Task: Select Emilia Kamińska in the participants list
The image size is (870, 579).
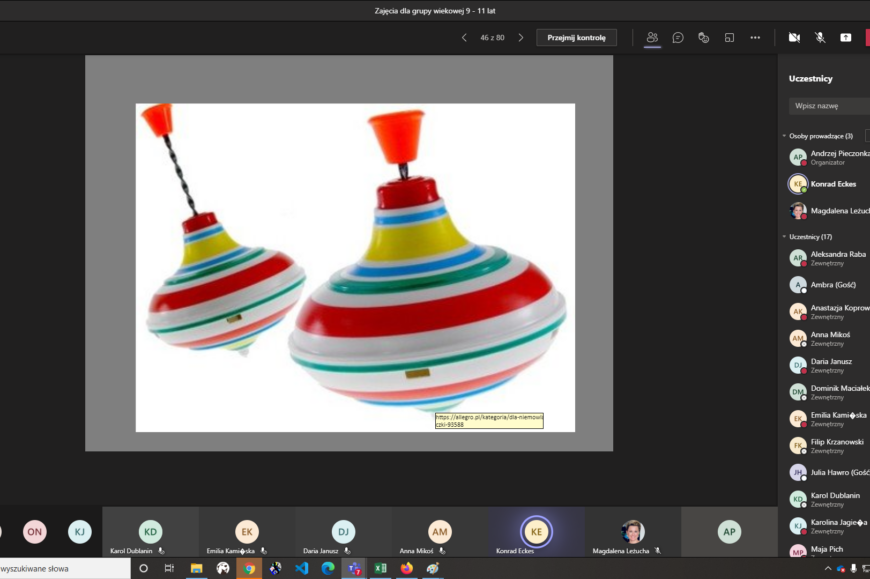Action: [x=829, y=419]
